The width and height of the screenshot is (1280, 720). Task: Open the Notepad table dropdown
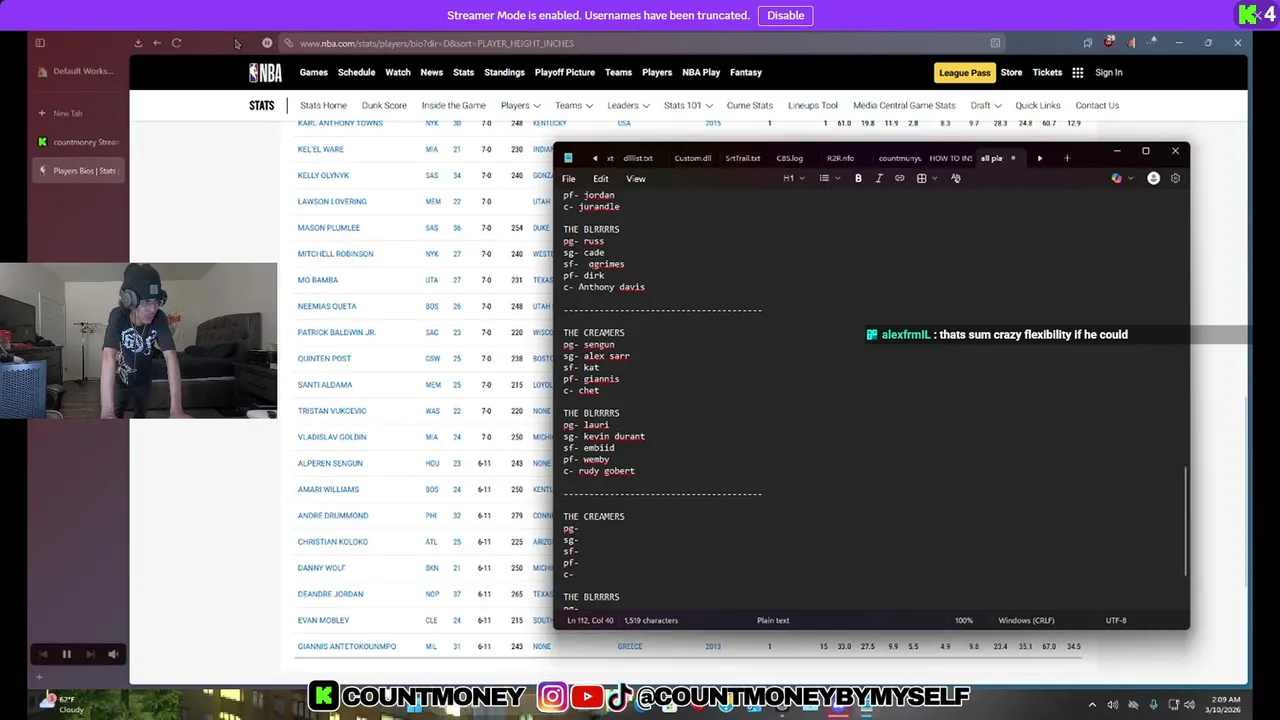click(926, 178)
